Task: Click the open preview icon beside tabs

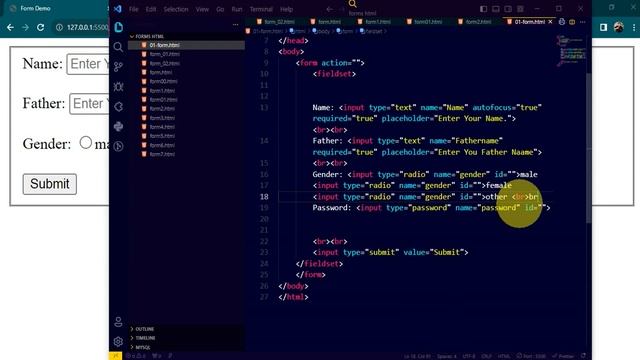Action: pyautogui.click(x=562, y=22)
